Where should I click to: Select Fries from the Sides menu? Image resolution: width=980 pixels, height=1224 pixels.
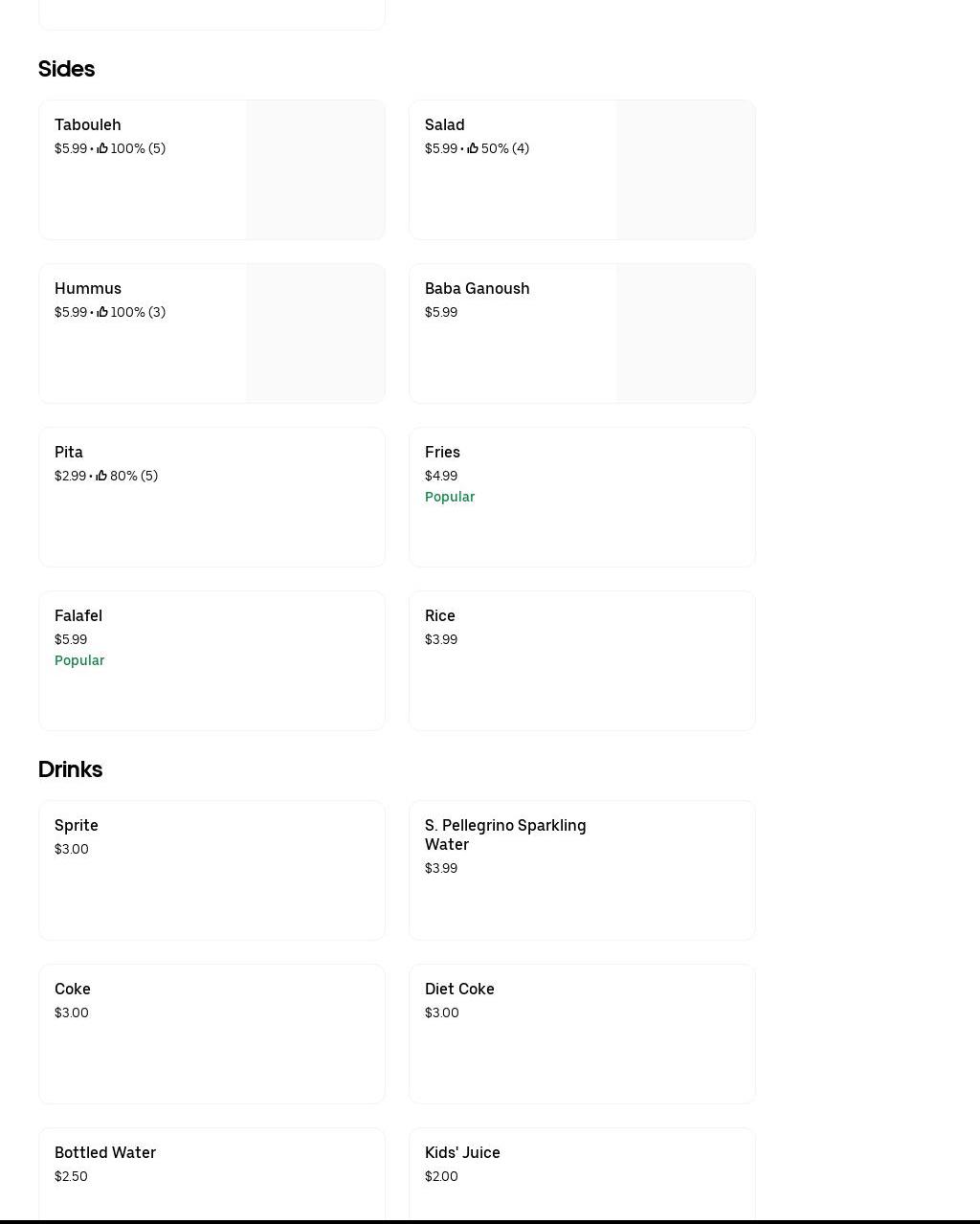coord(442,452)
